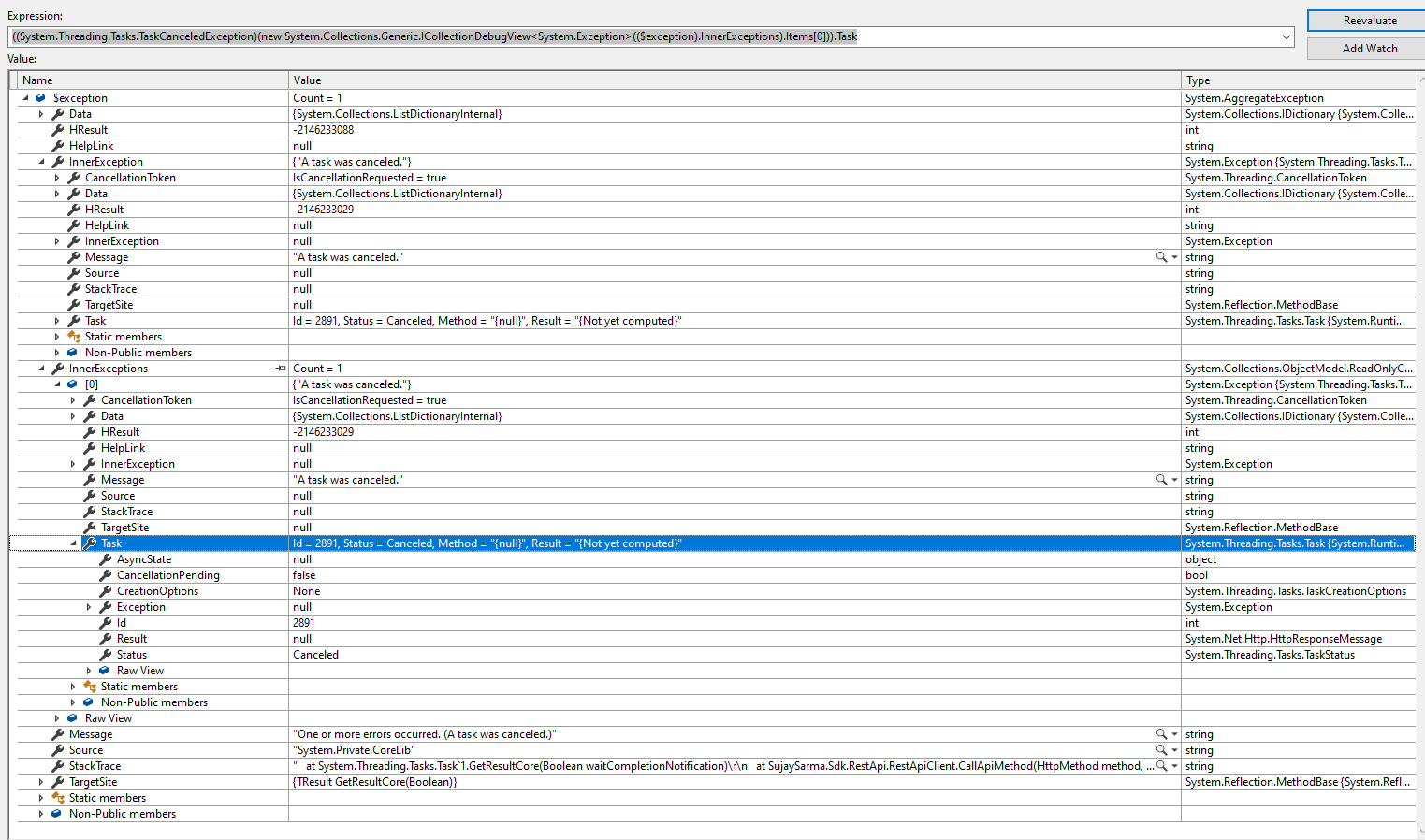The height and width of the screenshot is (840, 1425).
Task: Click the magnifier icon beside Source "System.Private.CoreLib"
Action: click(x=1159, y=749)
